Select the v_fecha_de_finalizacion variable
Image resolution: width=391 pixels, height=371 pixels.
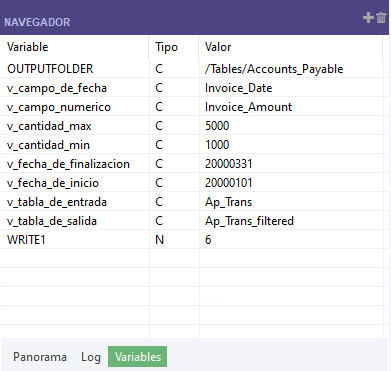tap(68, 164)
